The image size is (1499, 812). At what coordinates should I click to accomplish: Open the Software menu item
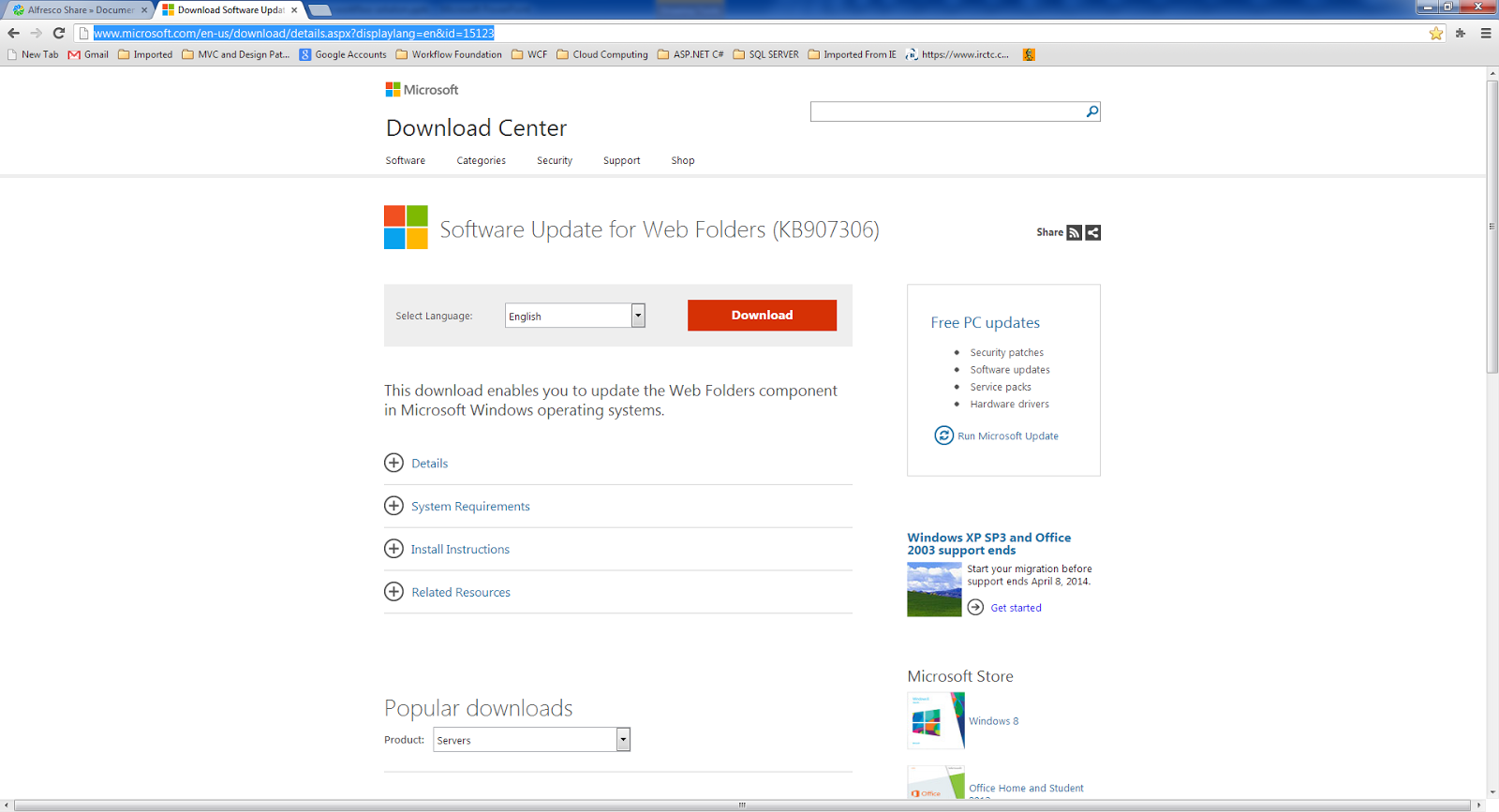point(405,160)
